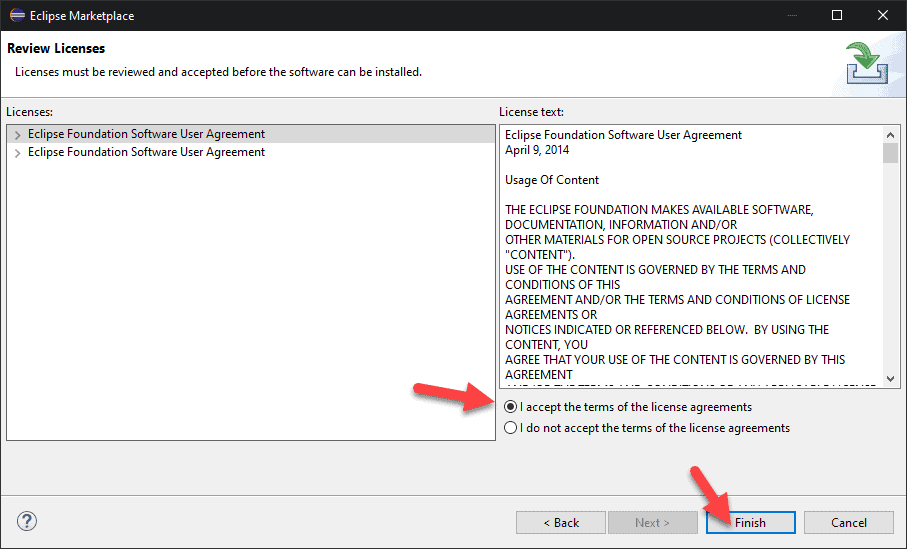This screenshot has height=549, width=907.
Task: Click the help question mark icon
Action: point(27,521)
